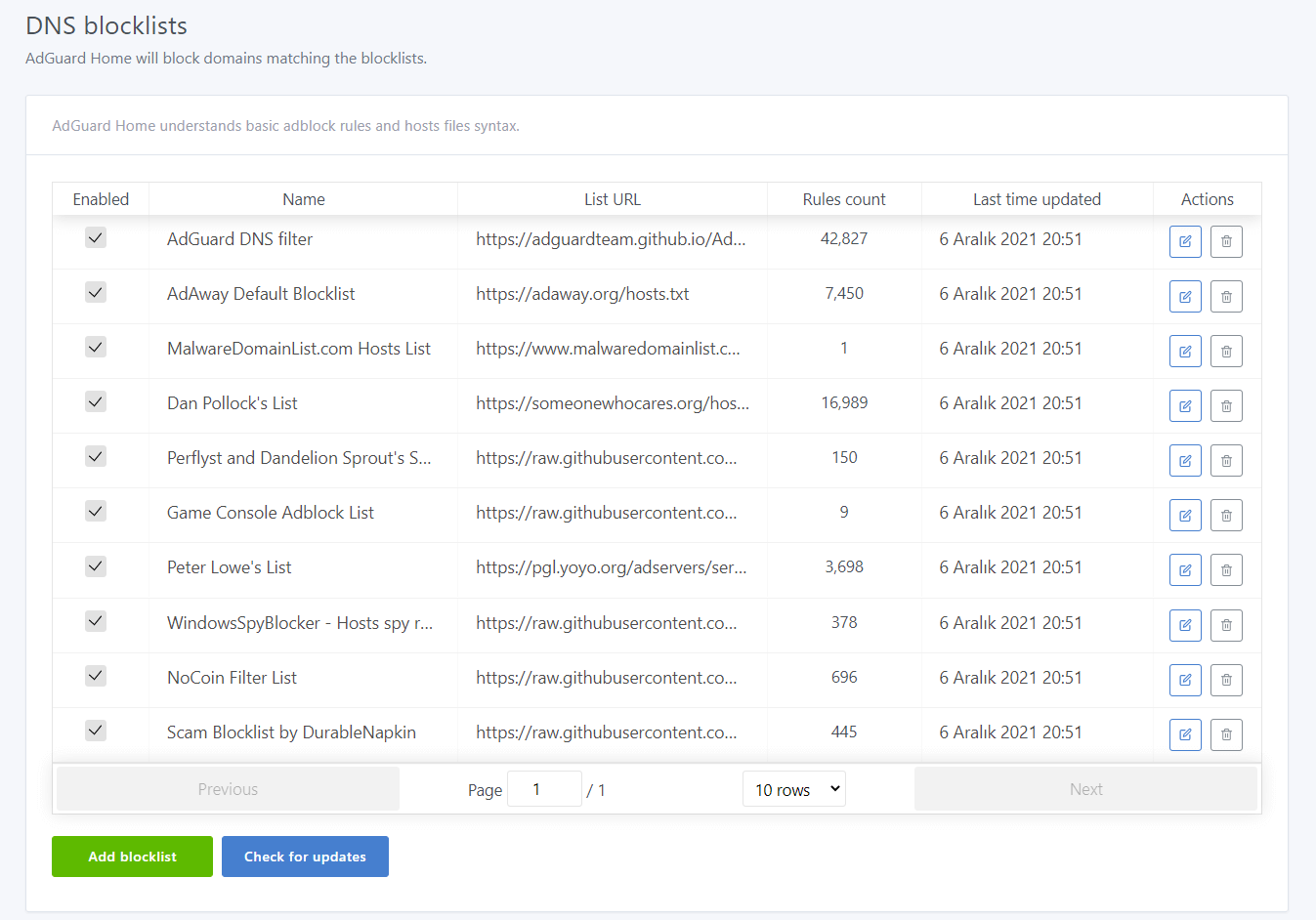
Task: Delete Scam Blocklist by DurableNapkin entry
Action: pyautogui.click(x=1226, y=734)
